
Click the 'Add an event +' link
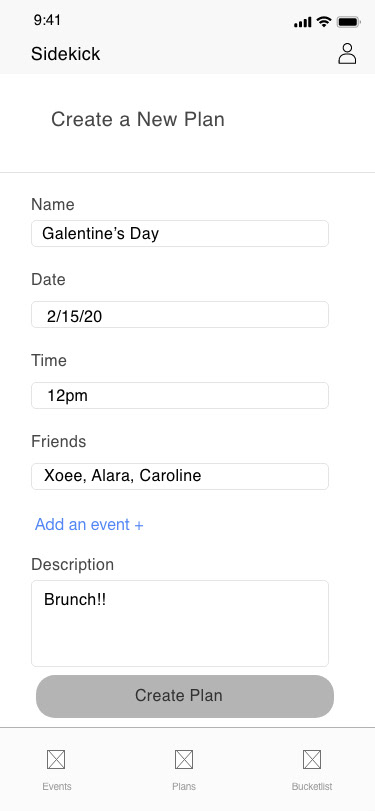pos(89,525)
